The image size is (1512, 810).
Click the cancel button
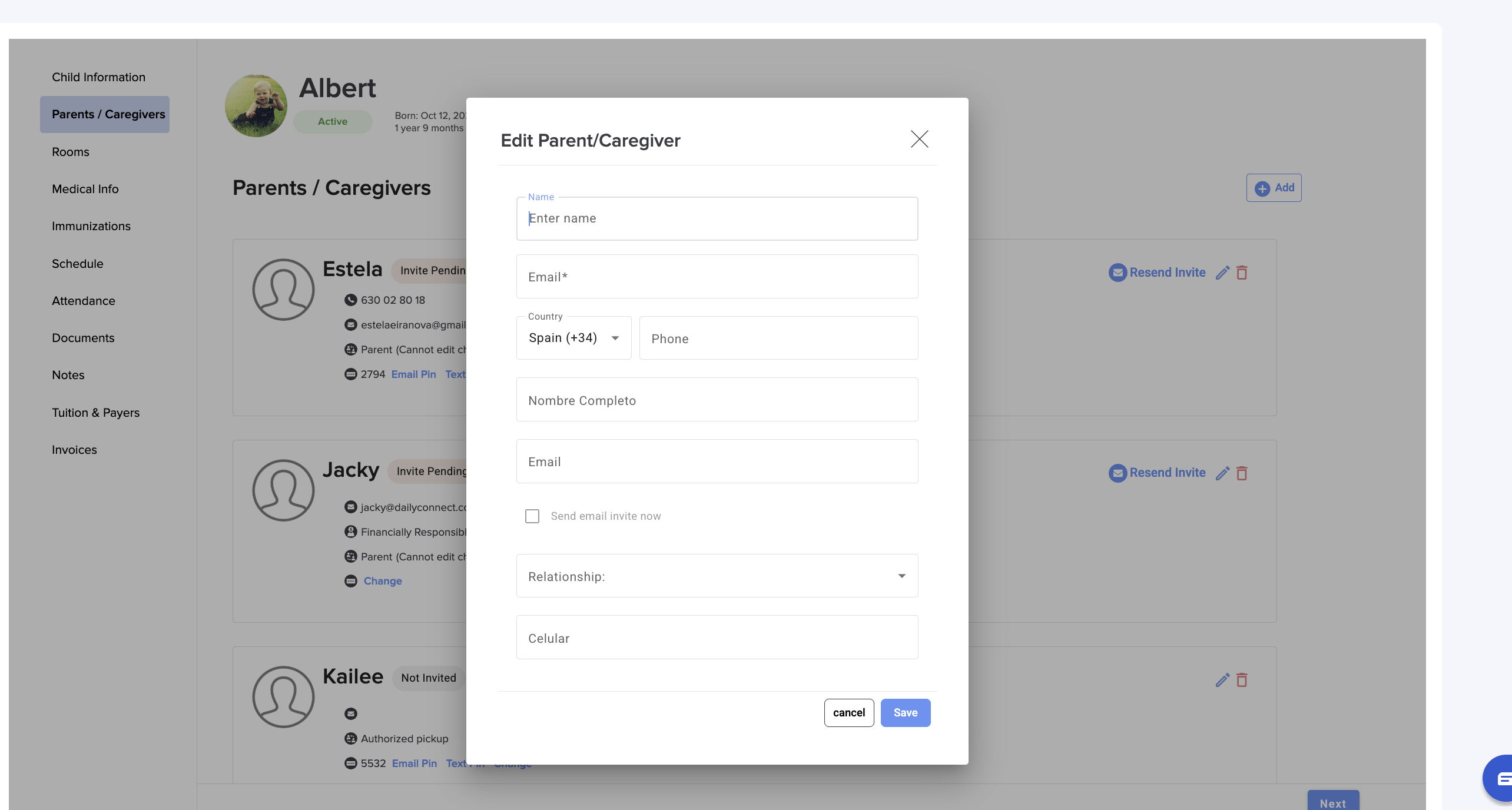click(849, 713)
